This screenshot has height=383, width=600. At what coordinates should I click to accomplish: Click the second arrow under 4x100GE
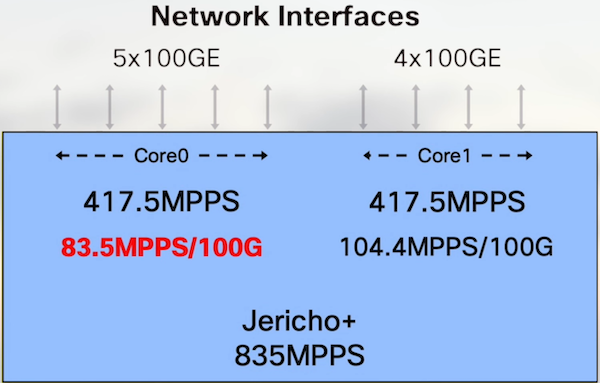point(416,107)
